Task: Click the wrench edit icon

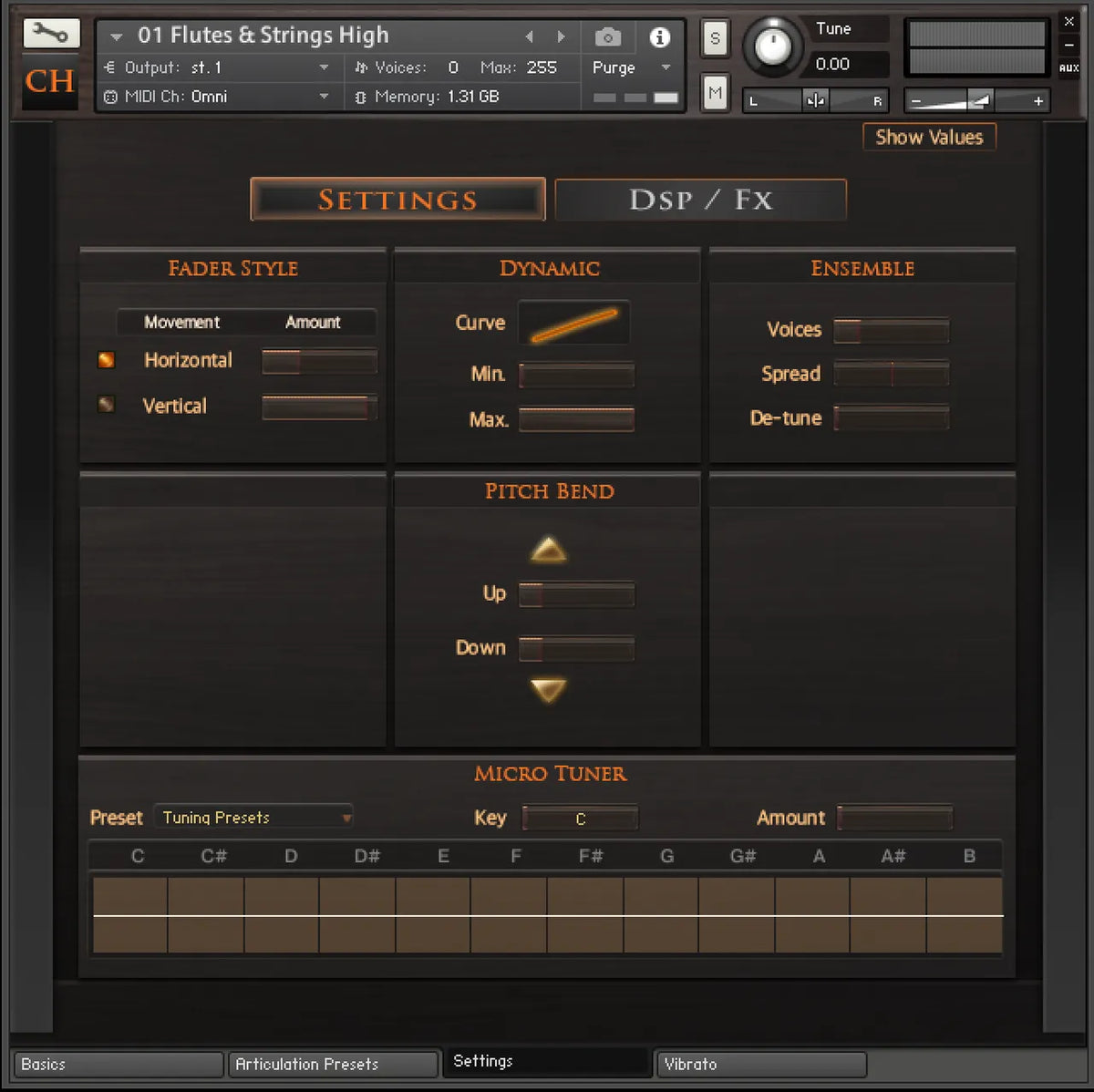Action: click(50, 35)
